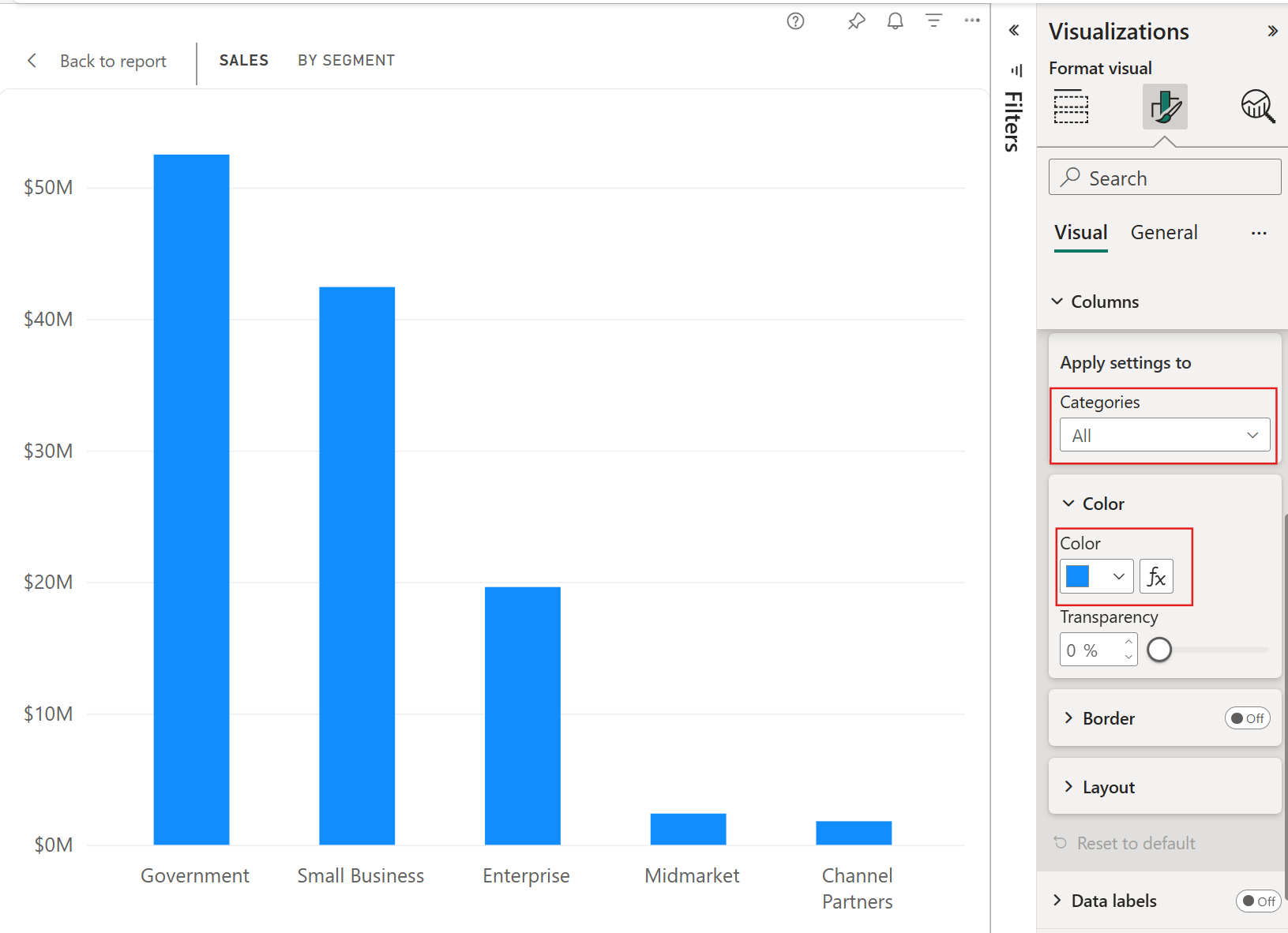Click the Search box in Format pane
Viewport: 1288px width, 933px height.
coord(1165,177)
